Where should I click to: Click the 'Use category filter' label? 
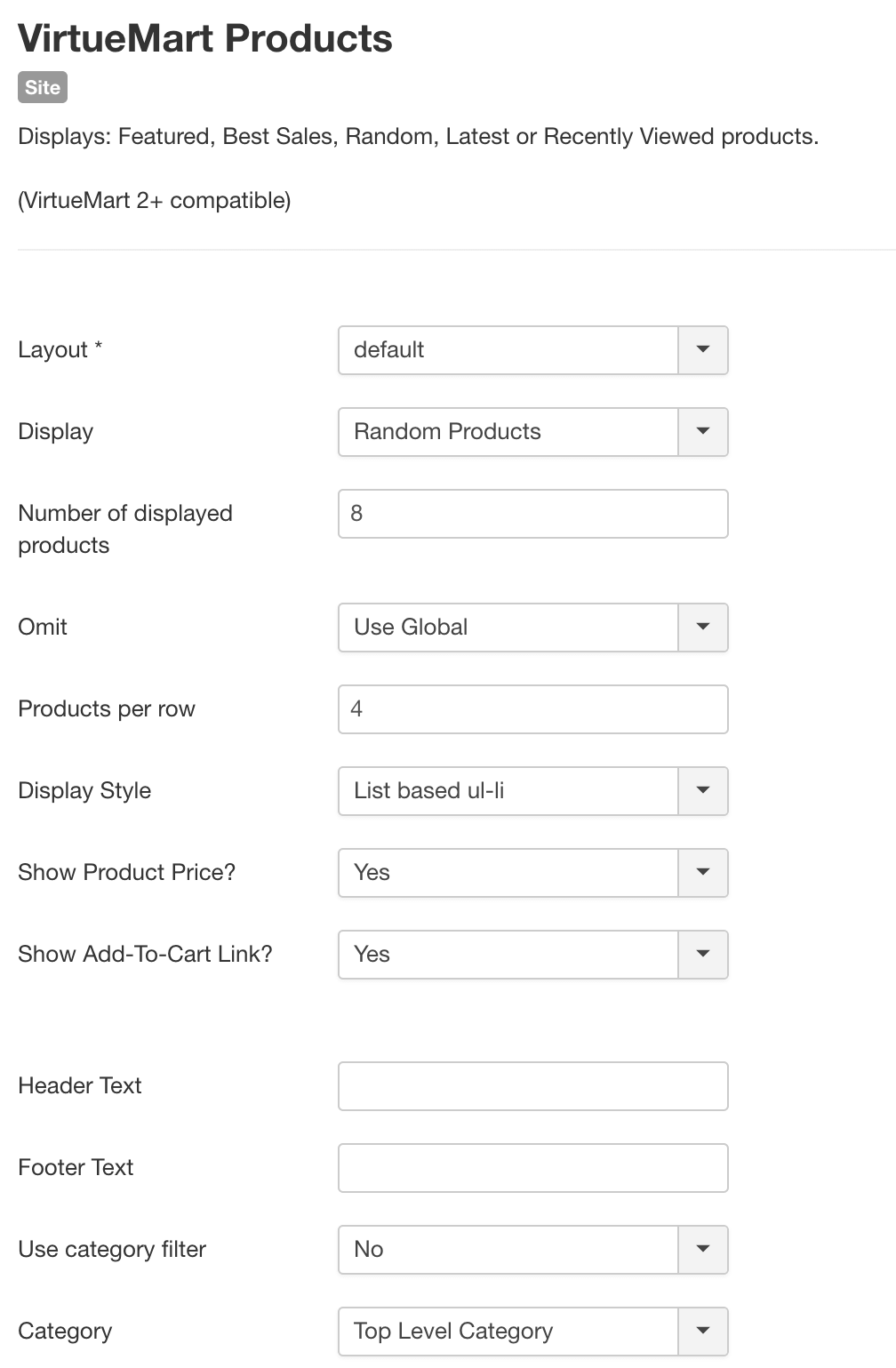112,1250
